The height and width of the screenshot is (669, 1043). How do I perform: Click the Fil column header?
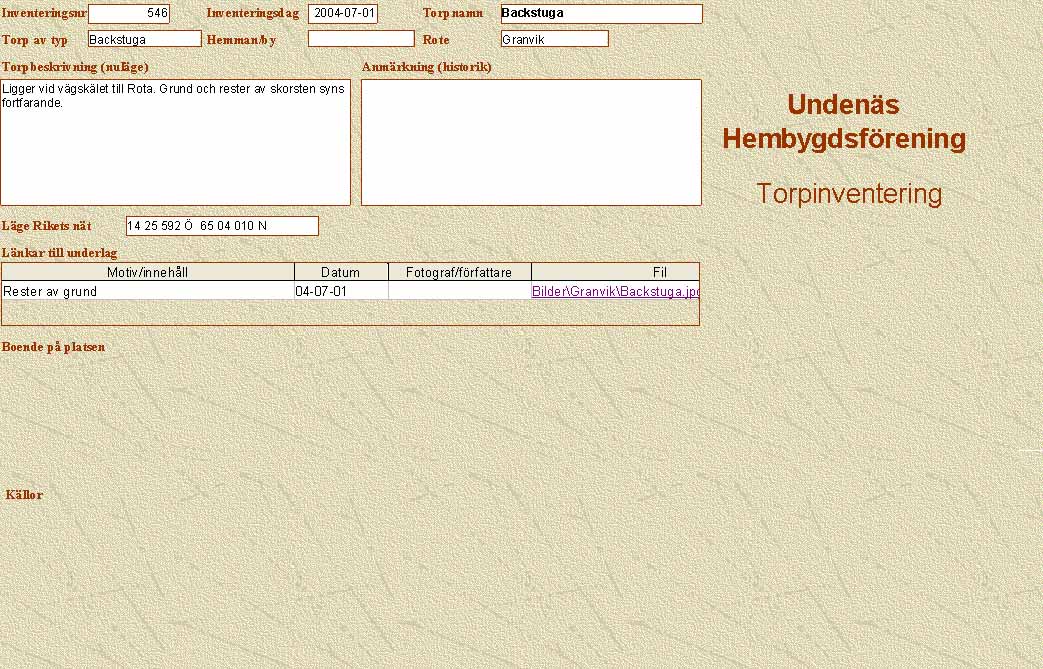tap(615, 272)
